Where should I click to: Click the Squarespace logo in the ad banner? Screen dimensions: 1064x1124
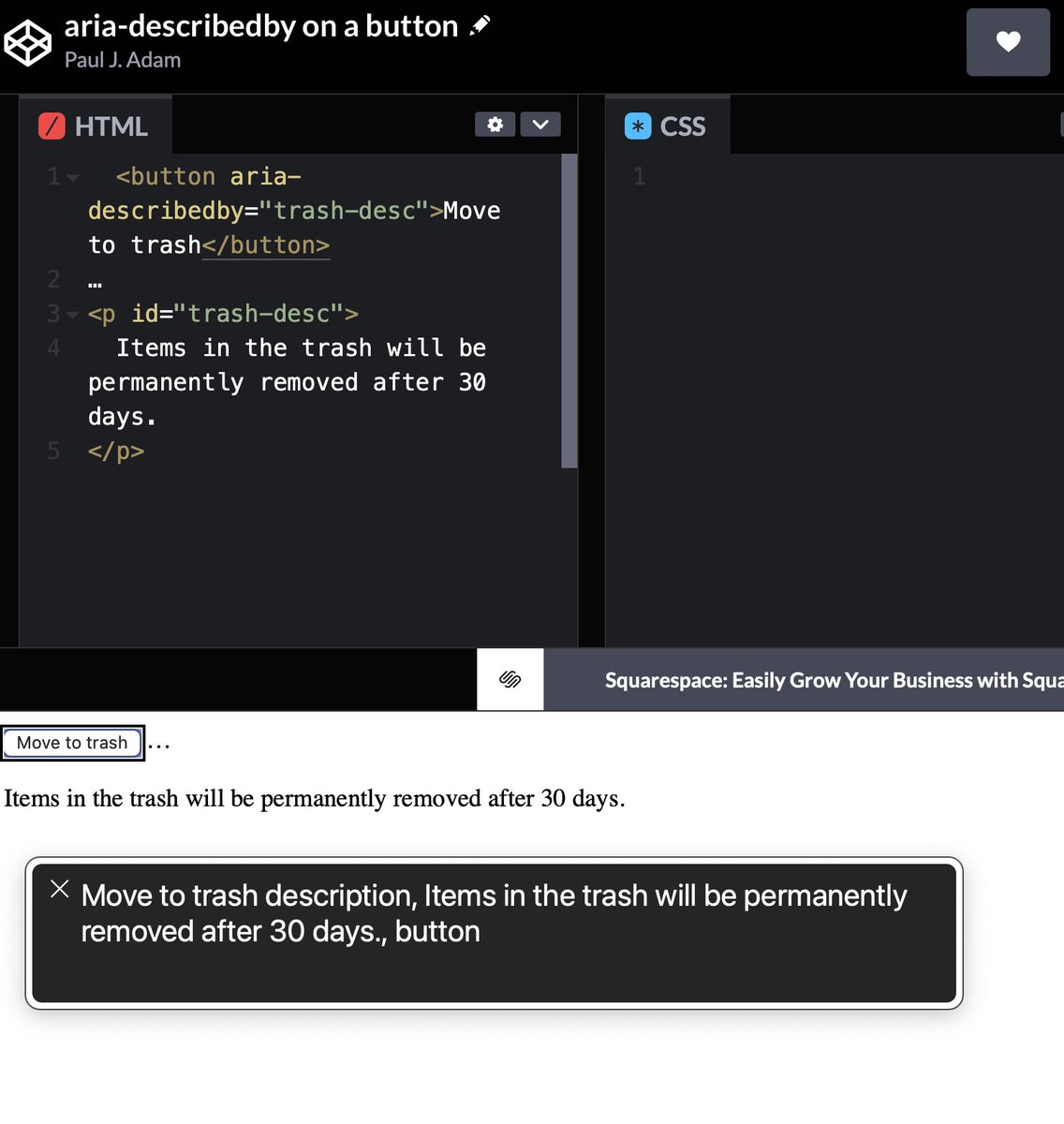click(510, 679)
